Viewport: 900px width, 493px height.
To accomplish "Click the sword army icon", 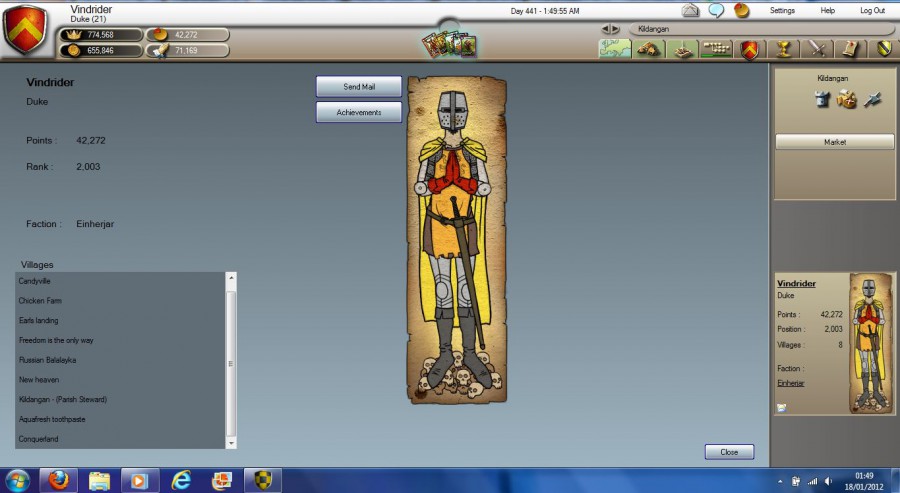I will click(x=817, y=48).
